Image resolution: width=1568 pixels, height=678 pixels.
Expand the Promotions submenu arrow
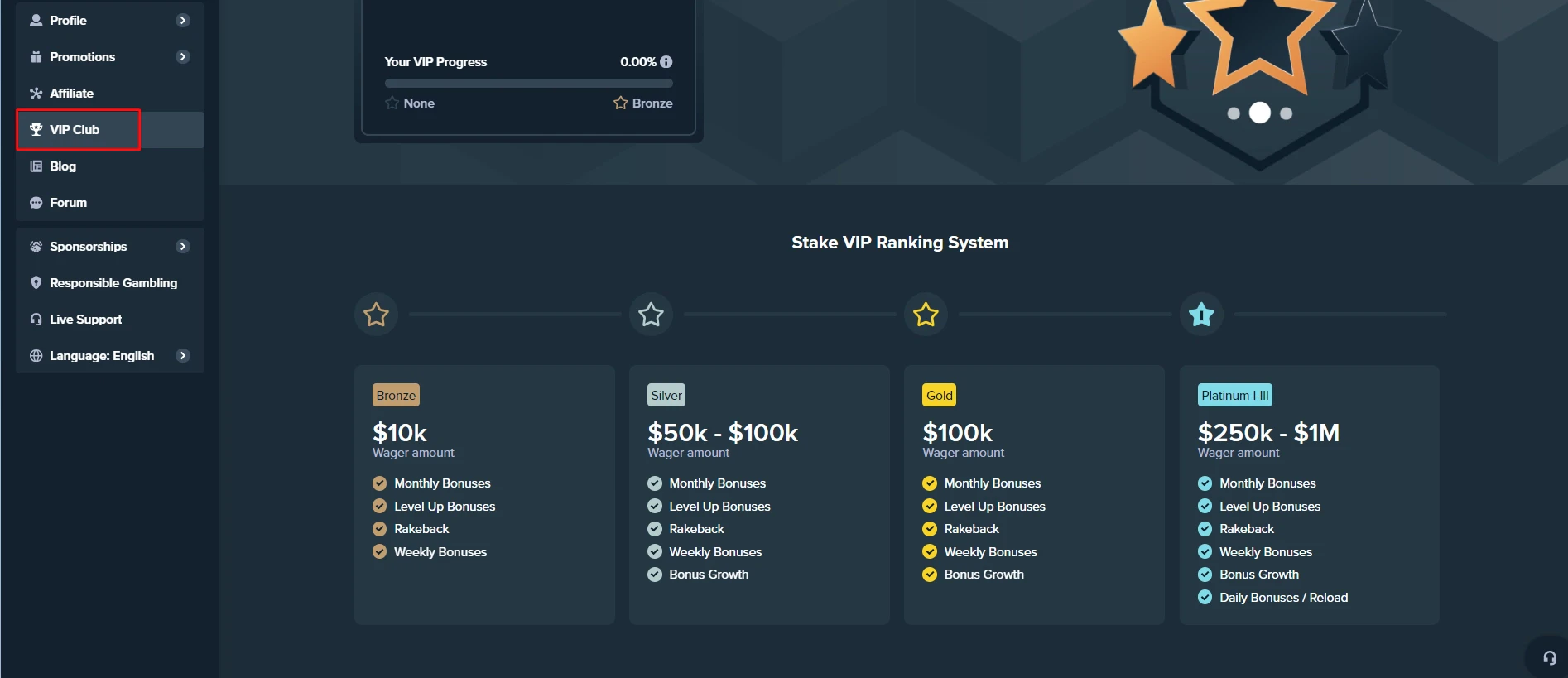(x=183, y=56)
